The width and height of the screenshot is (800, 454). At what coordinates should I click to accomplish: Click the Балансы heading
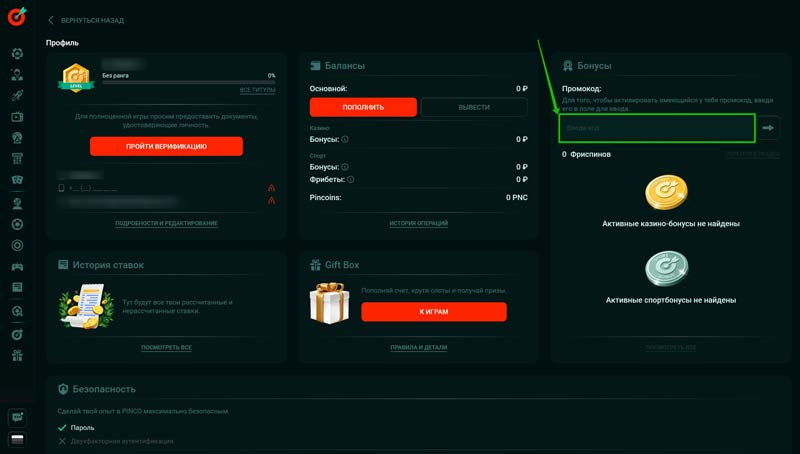tap(345, 66)
